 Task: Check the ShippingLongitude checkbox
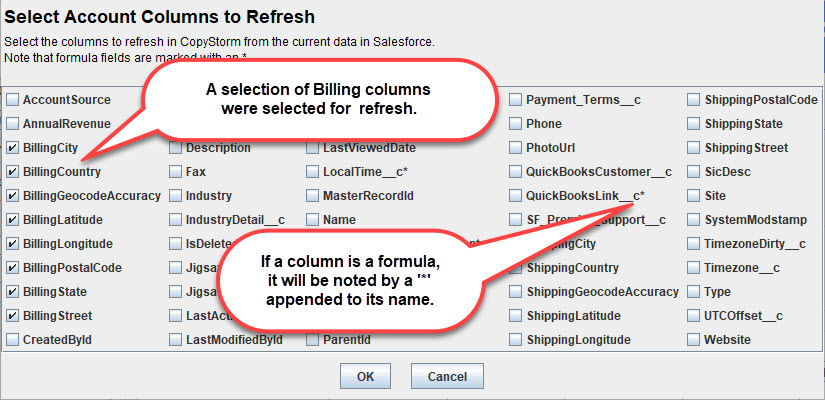click(x=516, y=340)
